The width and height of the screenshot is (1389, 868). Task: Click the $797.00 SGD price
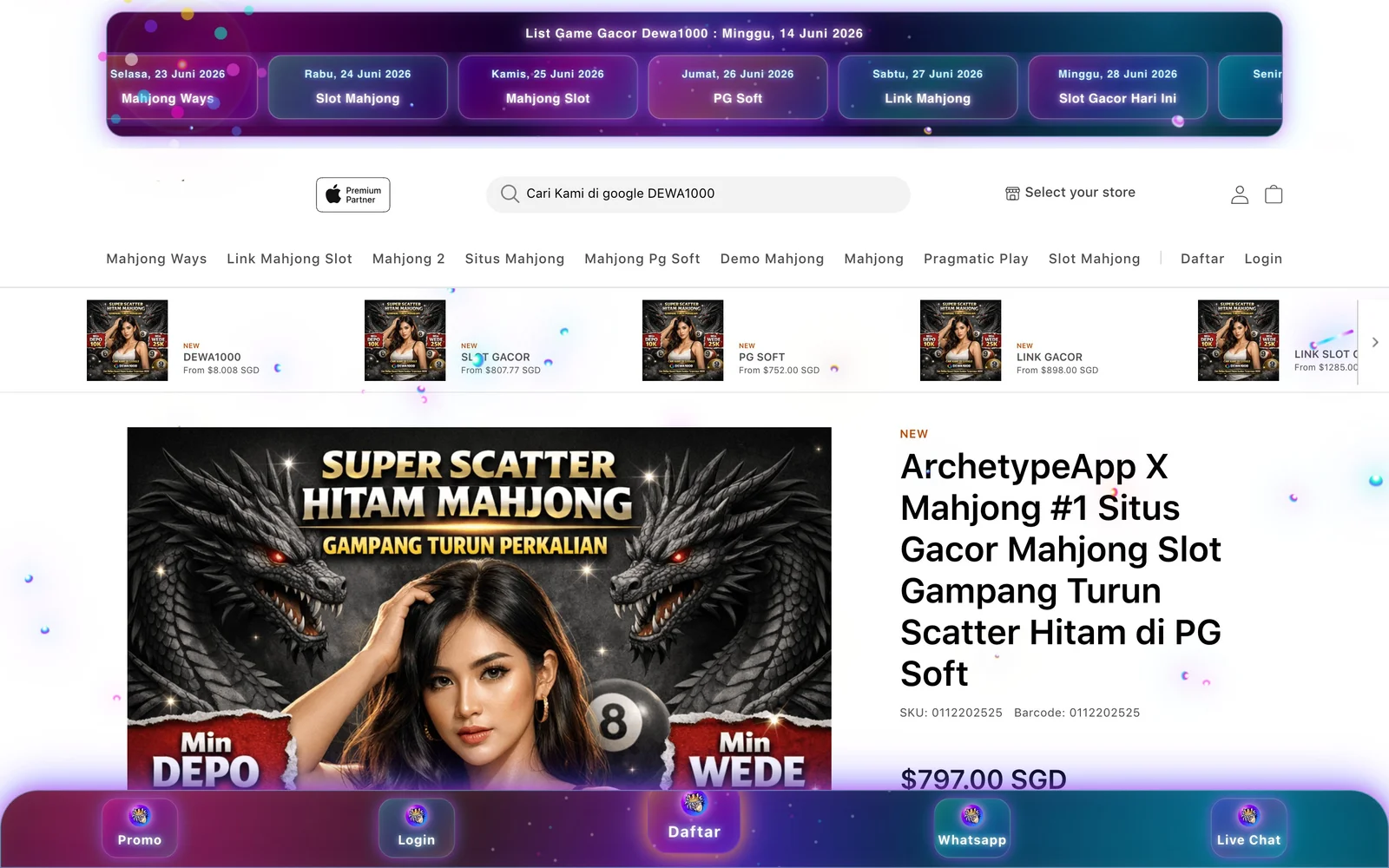[x=983, y=779]
